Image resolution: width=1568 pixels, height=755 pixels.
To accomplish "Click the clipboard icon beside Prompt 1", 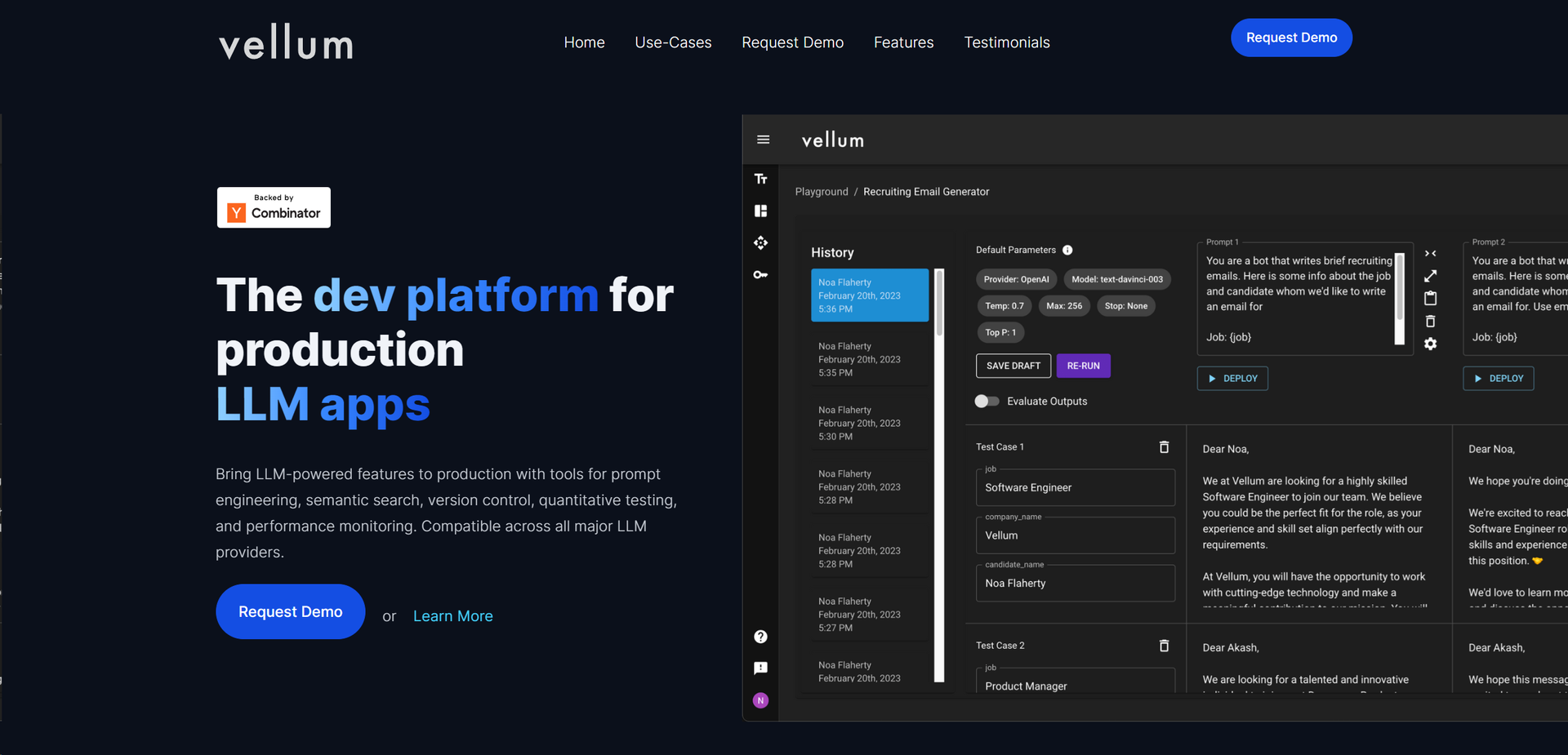I will [1430, 298].
